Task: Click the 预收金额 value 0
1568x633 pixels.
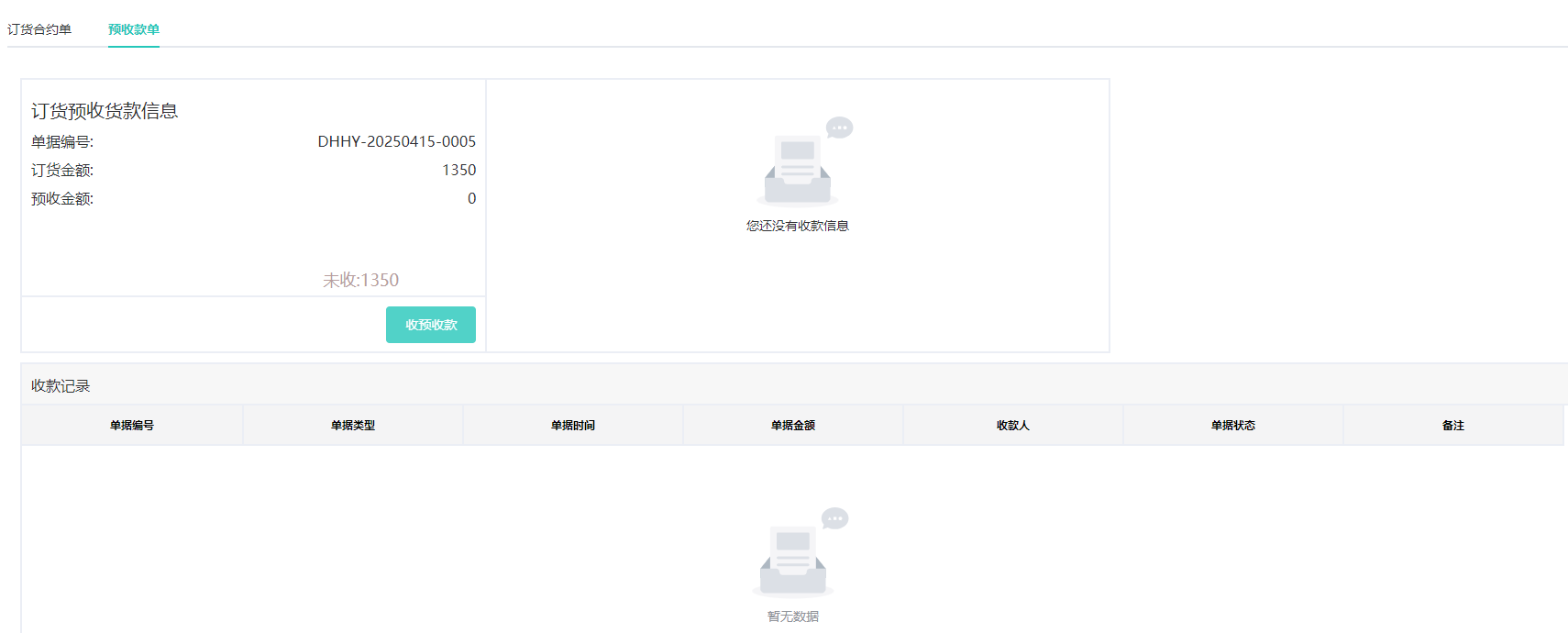Action: pyautogui.click(x=471, y=198)
